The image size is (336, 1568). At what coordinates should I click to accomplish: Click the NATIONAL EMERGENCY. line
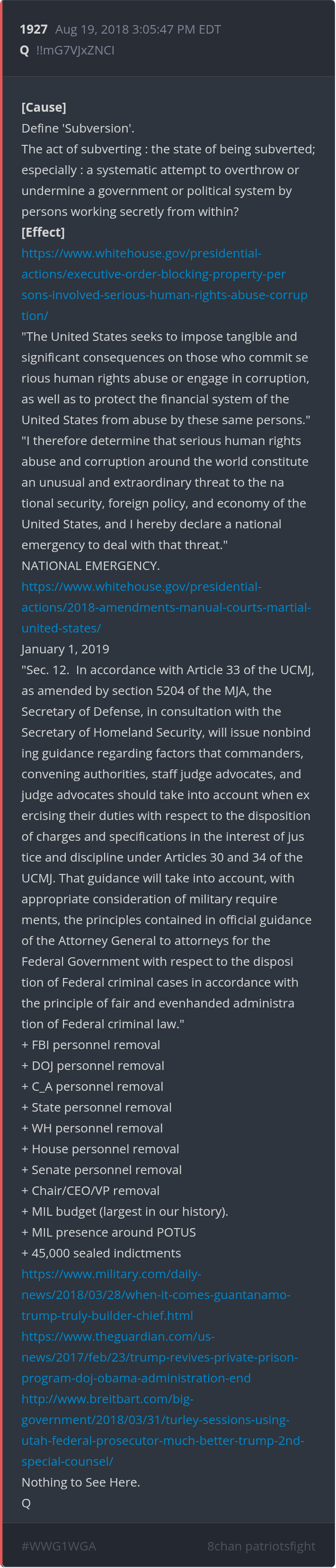(91, 565)
